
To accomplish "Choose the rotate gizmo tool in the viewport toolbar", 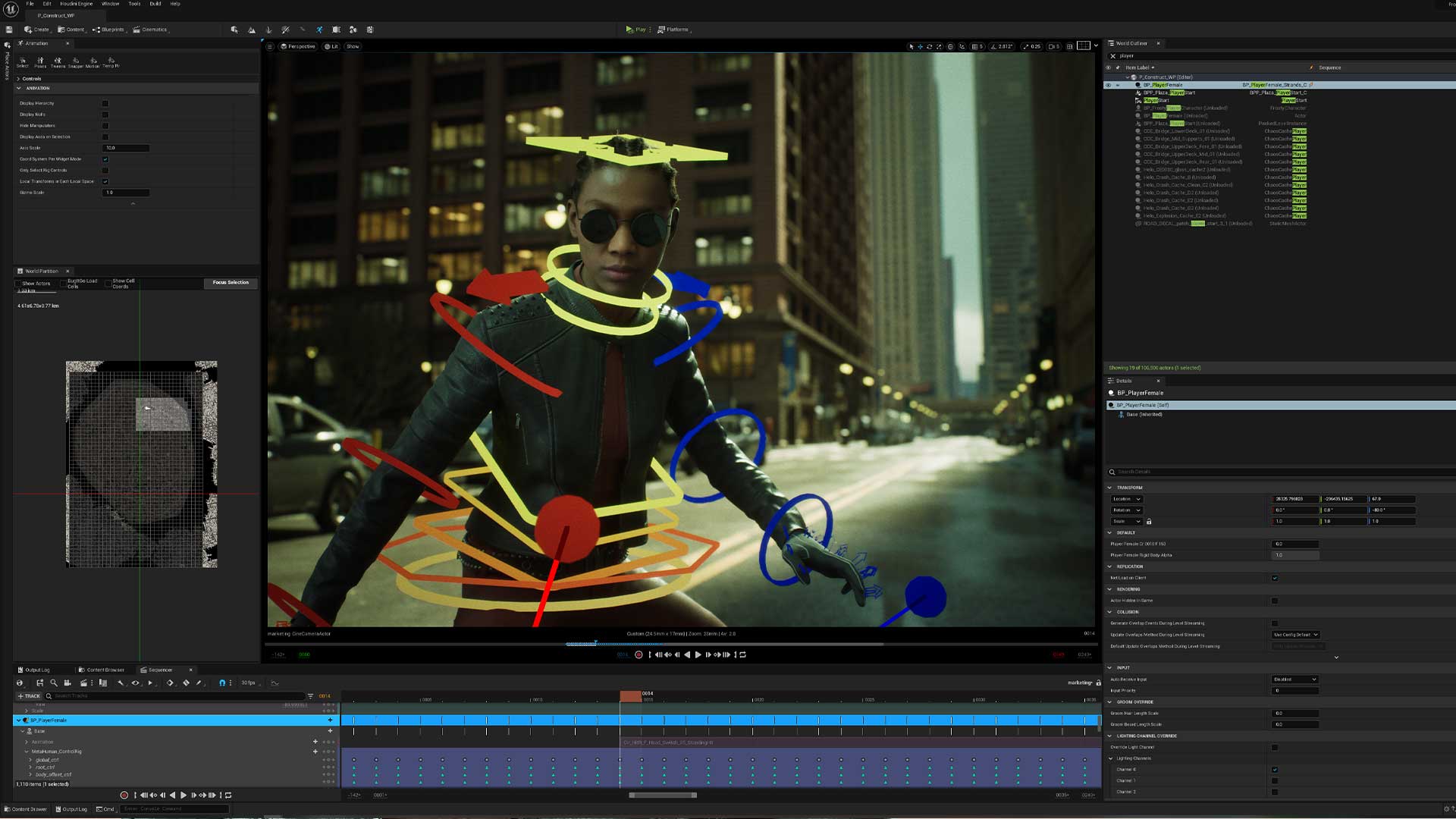I will (x=930, y=46).
